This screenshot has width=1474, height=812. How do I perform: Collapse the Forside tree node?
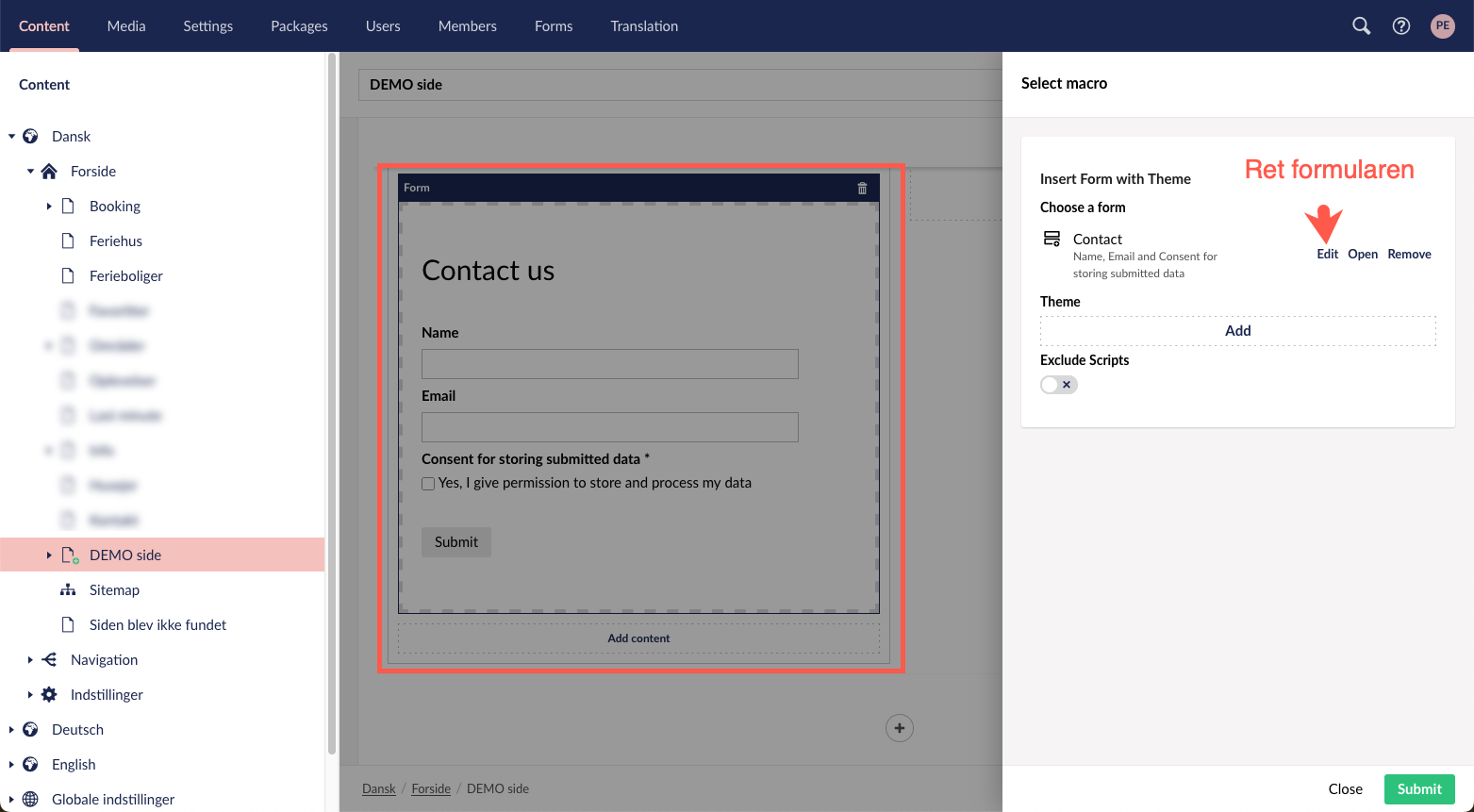pos(30,171)
